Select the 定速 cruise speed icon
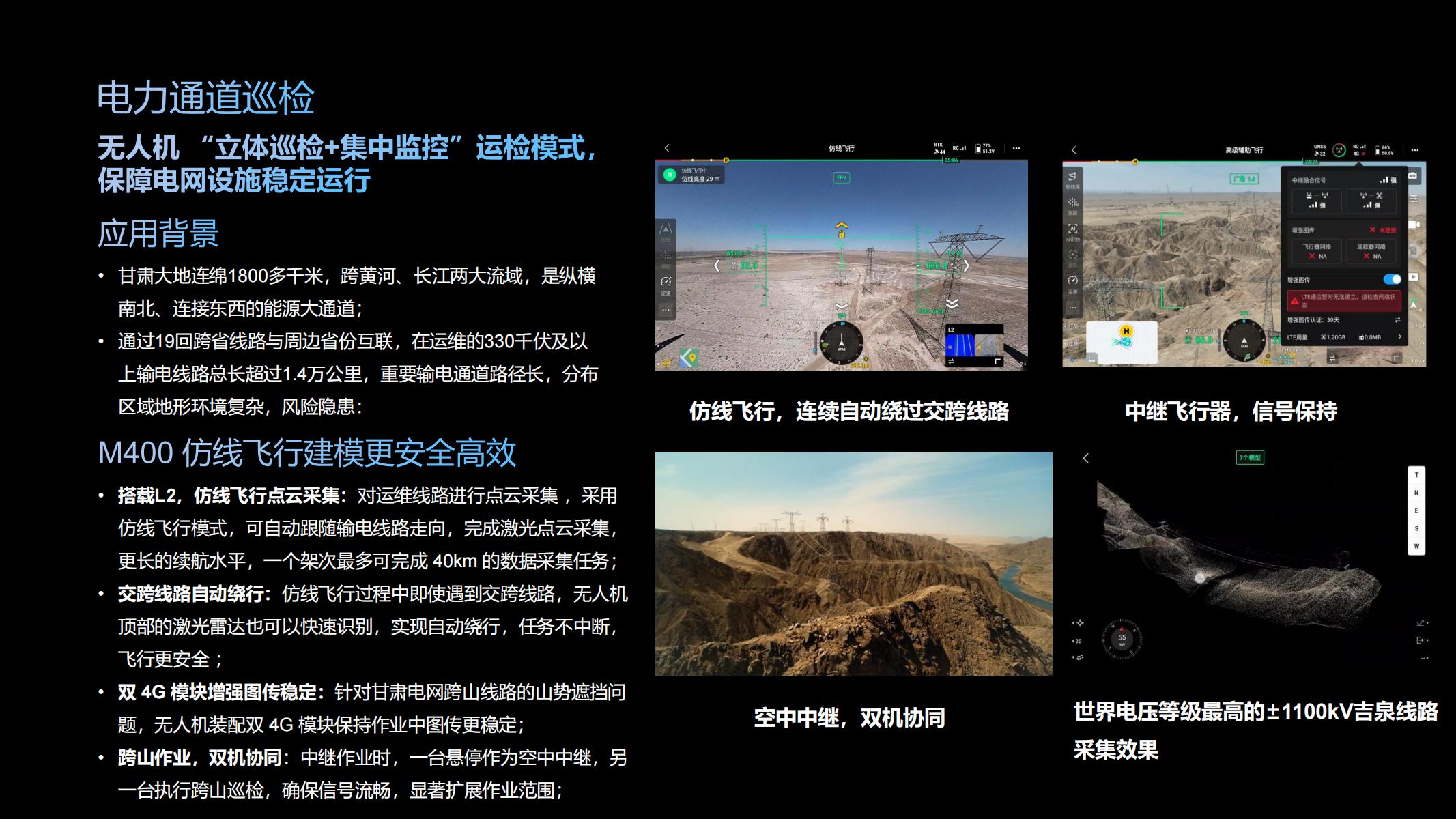Screen dimensions: 1456x819 (x=666, y=283)
